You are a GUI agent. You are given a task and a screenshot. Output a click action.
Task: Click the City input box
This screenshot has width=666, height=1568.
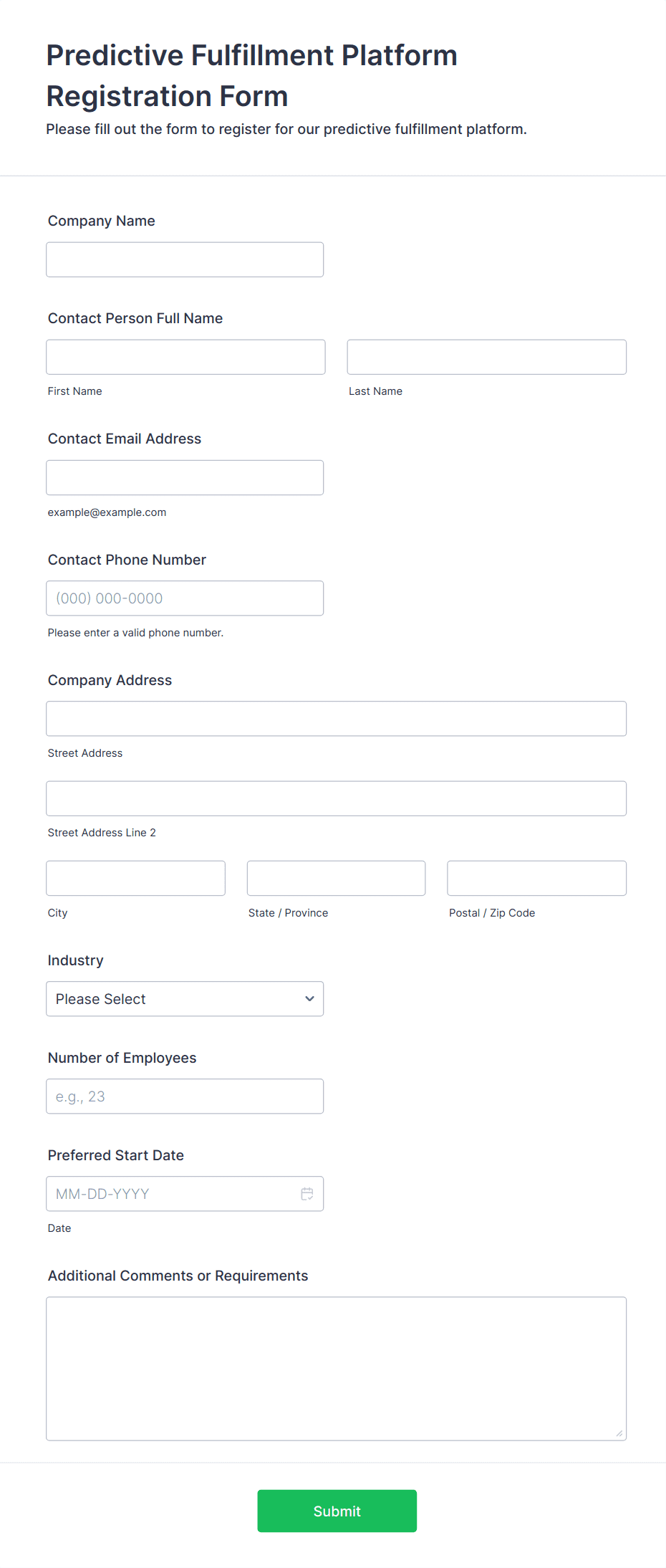(x=135, y=877)
